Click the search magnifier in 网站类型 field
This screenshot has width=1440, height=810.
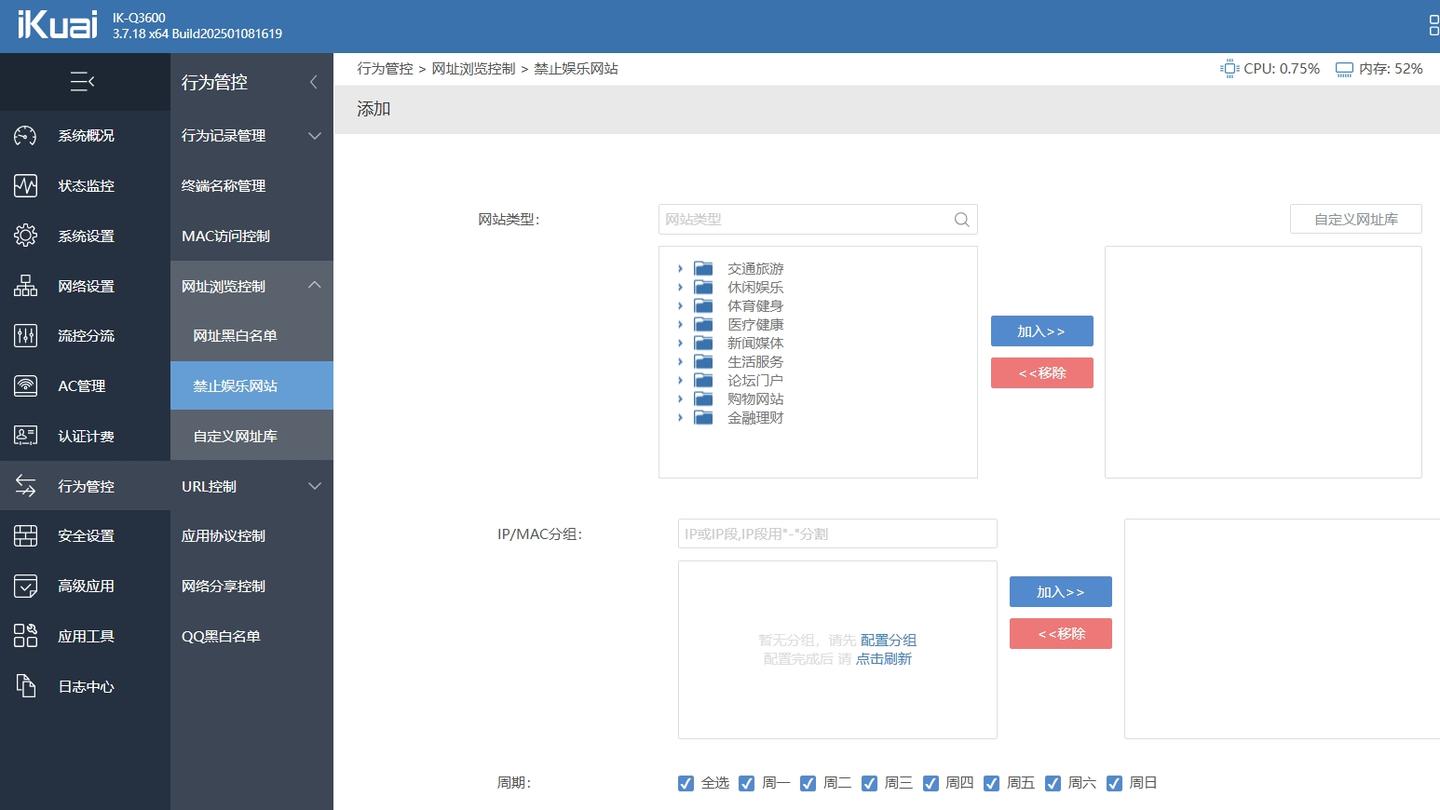point(961,219)
